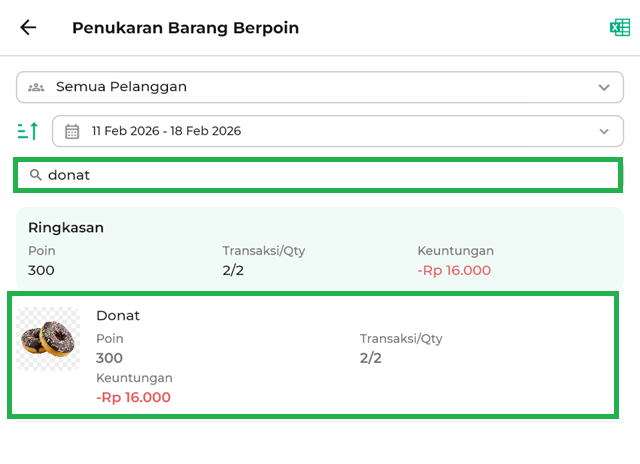This screenshot has width=640, height=464.
Task: Click Donat's red -Rp 16.000 profit
Action: click(x=133, y=397)
